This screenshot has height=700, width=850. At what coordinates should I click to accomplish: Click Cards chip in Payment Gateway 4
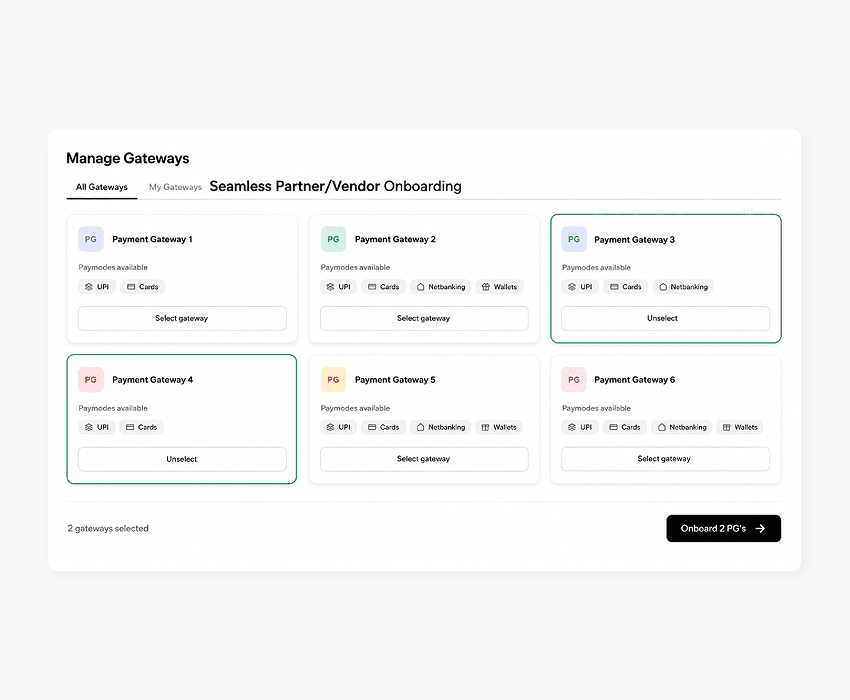141,427
